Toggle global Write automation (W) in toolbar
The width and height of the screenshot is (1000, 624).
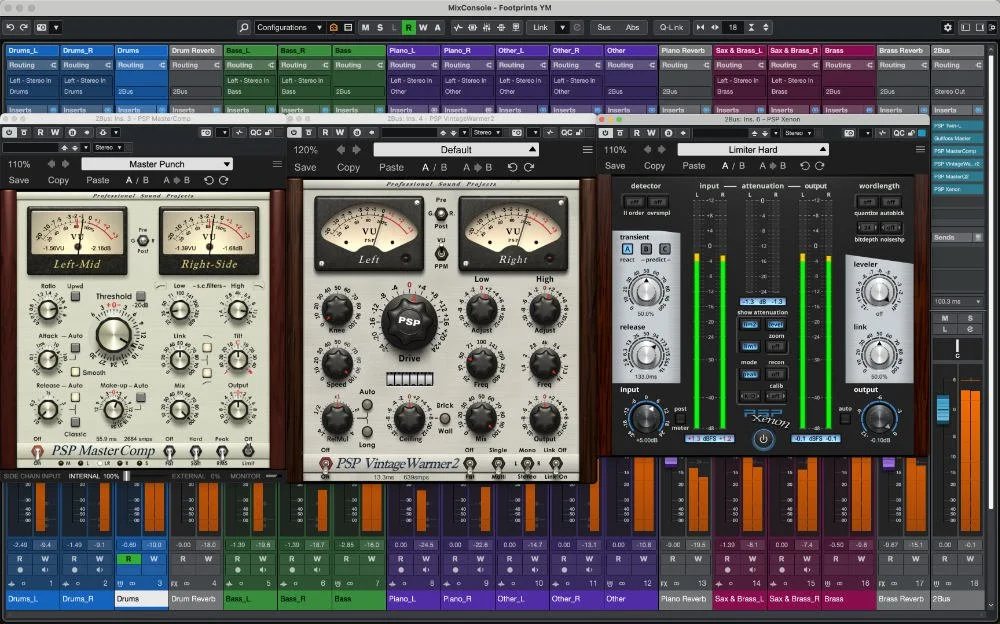[x=423, y=27]
